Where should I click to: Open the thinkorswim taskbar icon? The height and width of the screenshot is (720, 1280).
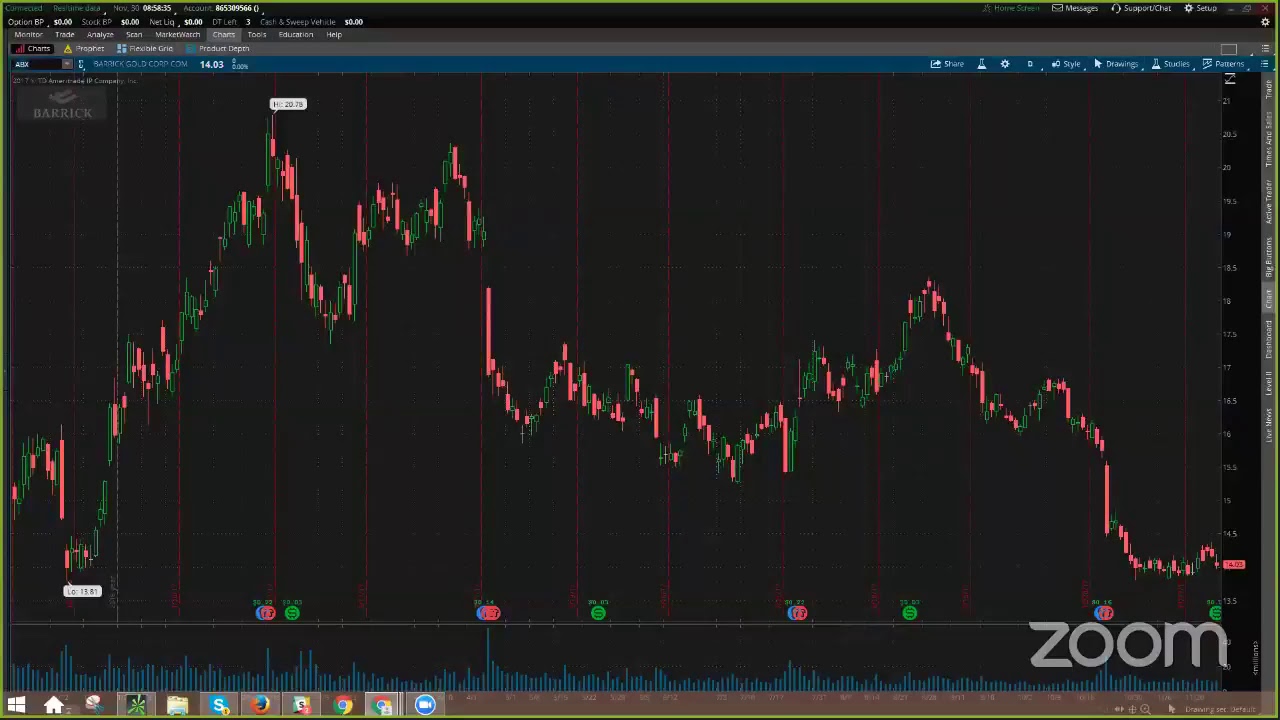[135, 705]
